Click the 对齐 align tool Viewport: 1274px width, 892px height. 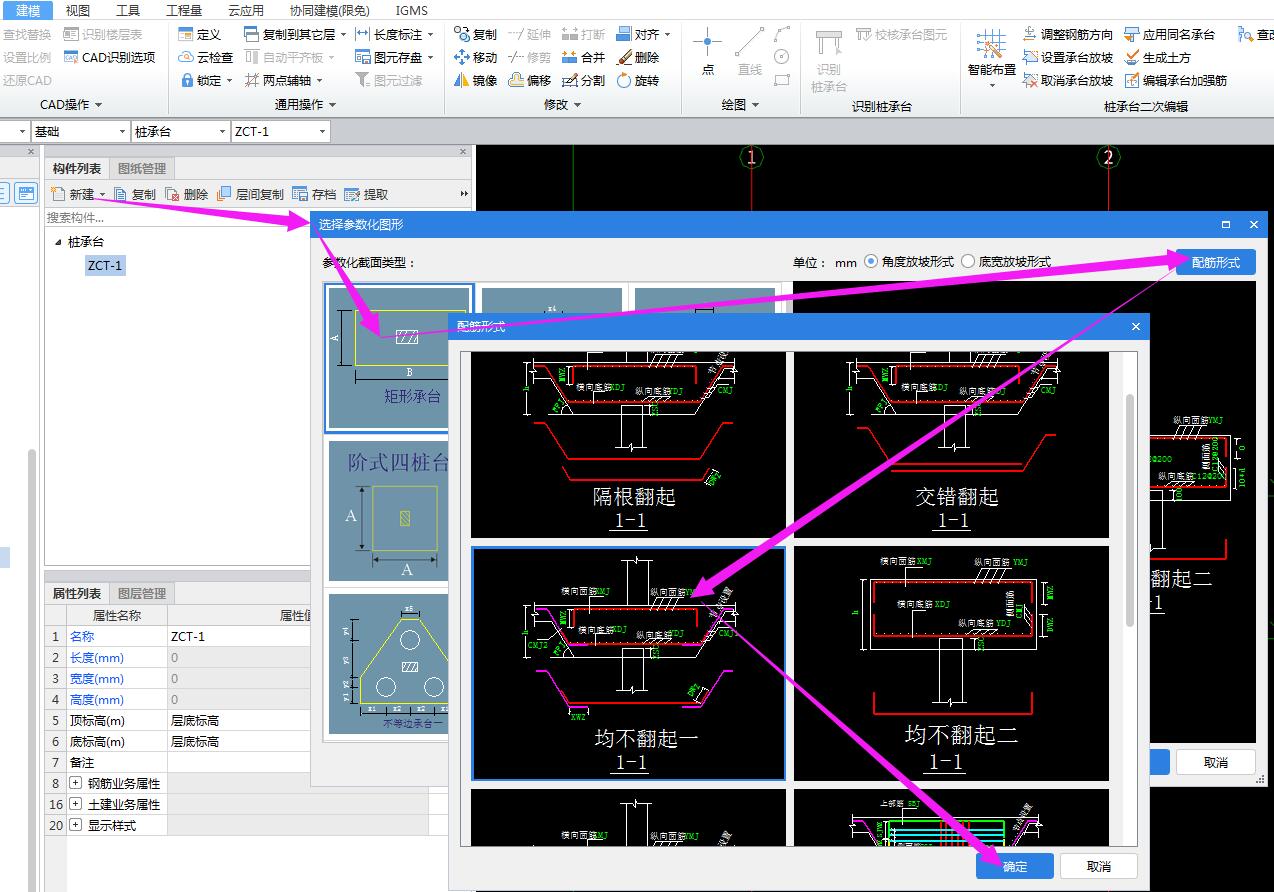pyautogui.click(x=643, y=34)
